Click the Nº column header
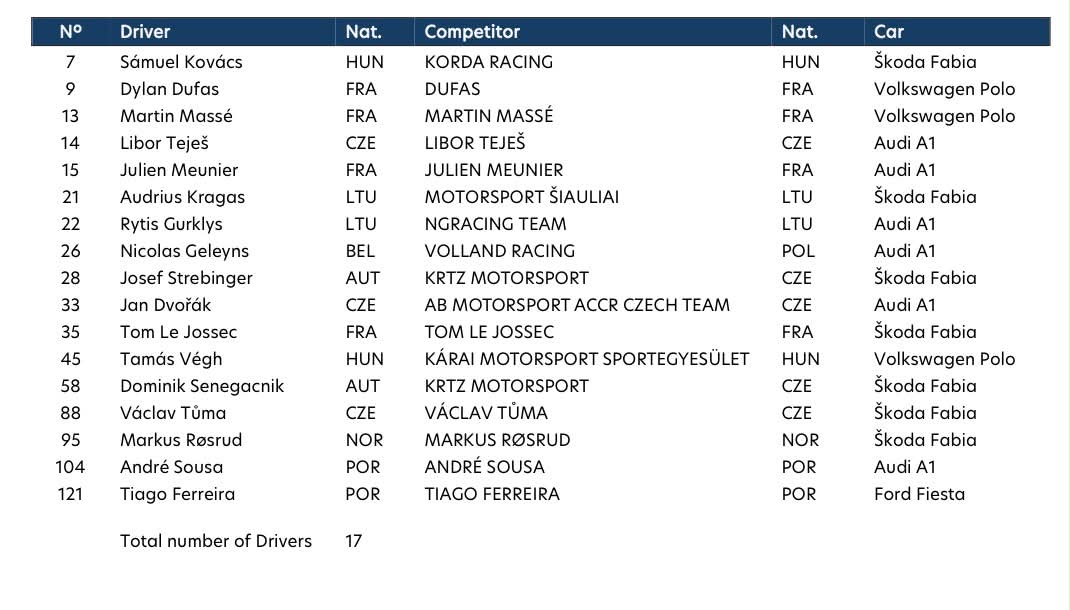Viewport: 1070px width, 610px height. pos(70,32)
